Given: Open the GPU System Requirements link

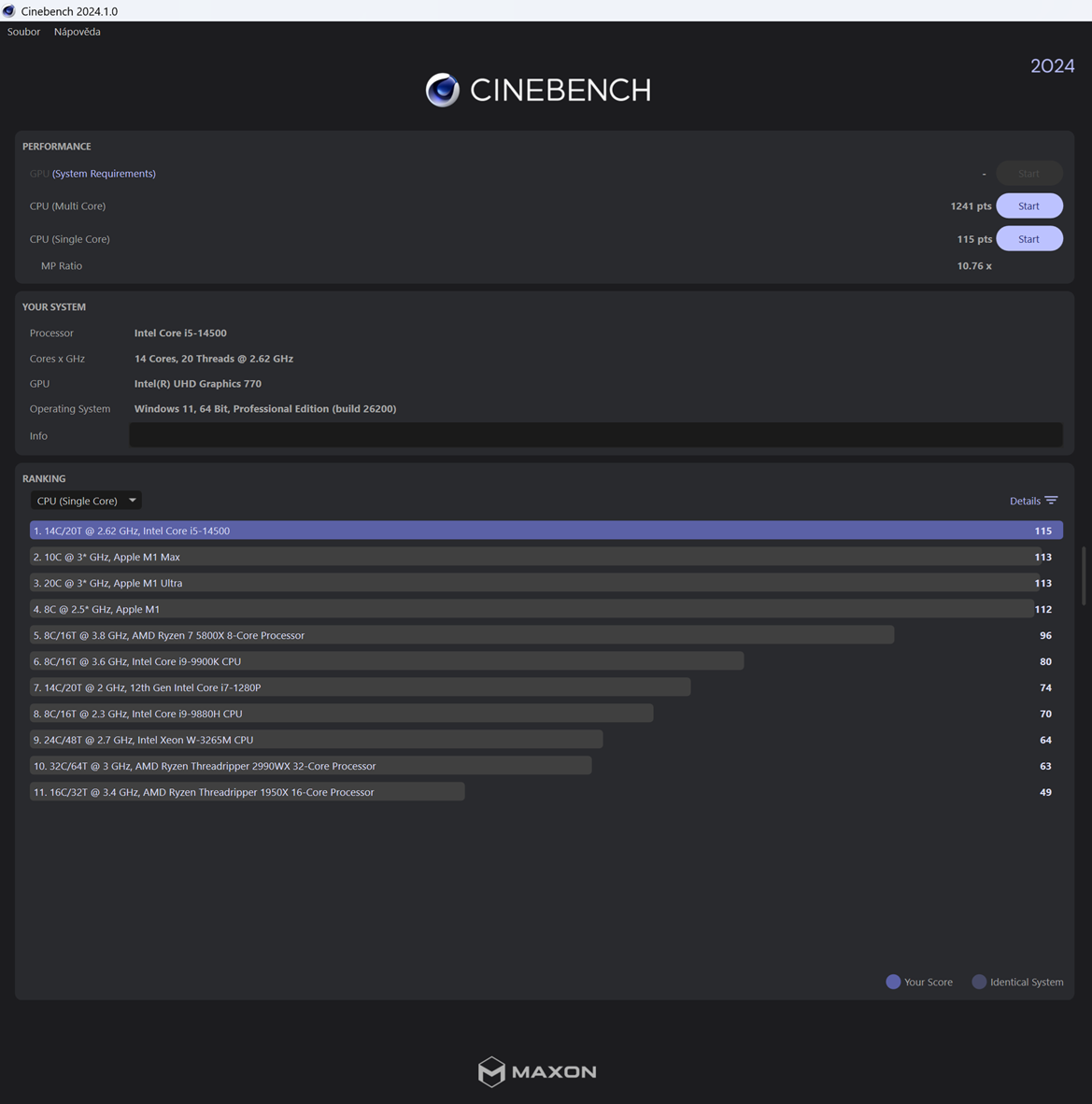Looking at the screenshot, I should tap(105, 173).
